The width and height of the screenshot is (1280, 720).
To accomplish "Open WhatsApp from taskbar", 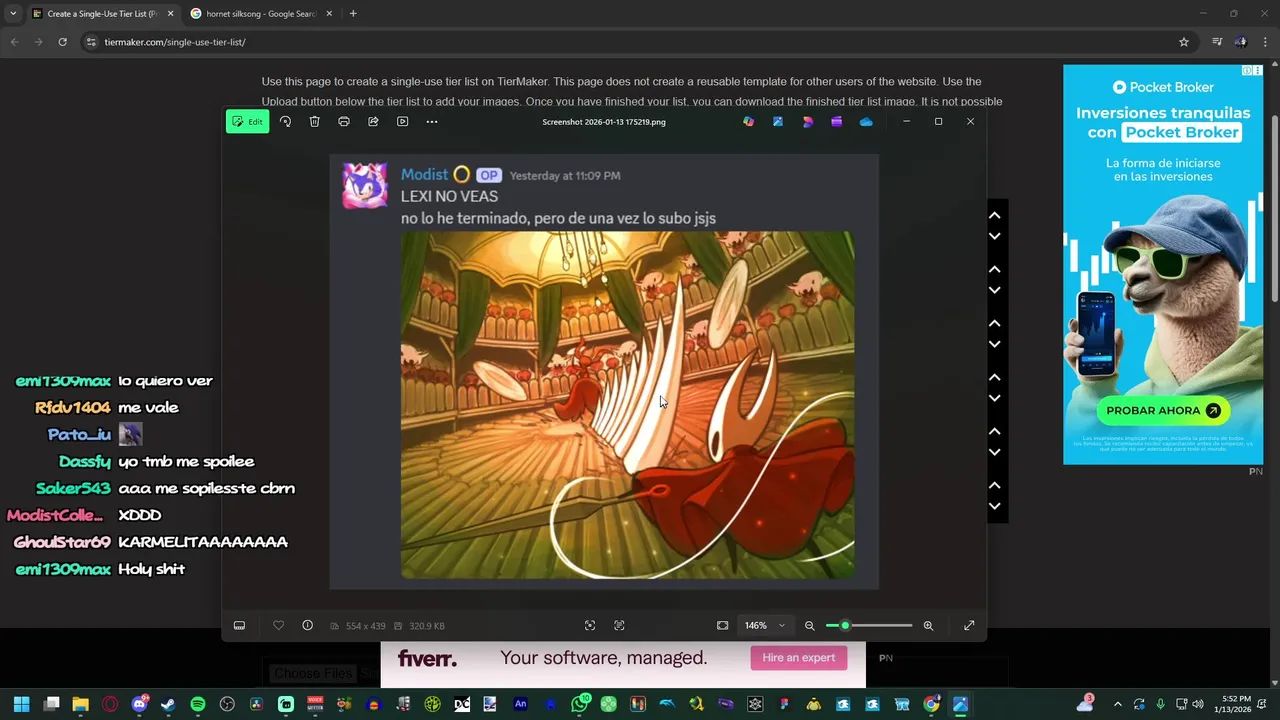I will [x=580, y=705].
